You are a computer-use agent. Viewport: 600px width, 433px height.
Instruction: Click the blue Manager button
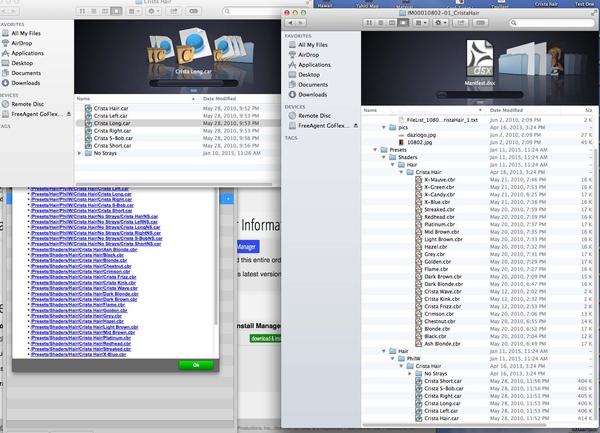[x=248, y=247]
